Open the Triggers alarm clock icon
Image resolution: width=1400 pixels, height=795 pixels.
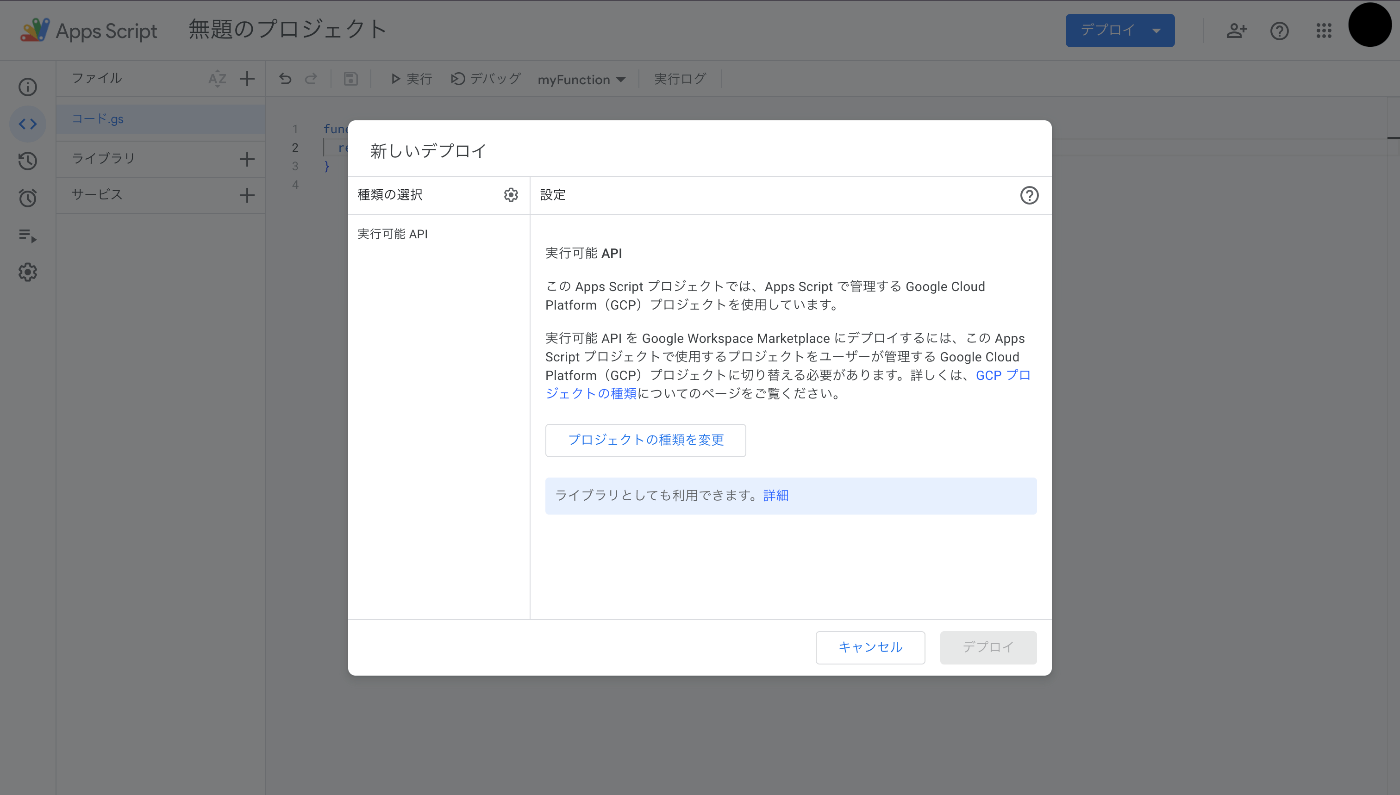click(x=28, y=198)
